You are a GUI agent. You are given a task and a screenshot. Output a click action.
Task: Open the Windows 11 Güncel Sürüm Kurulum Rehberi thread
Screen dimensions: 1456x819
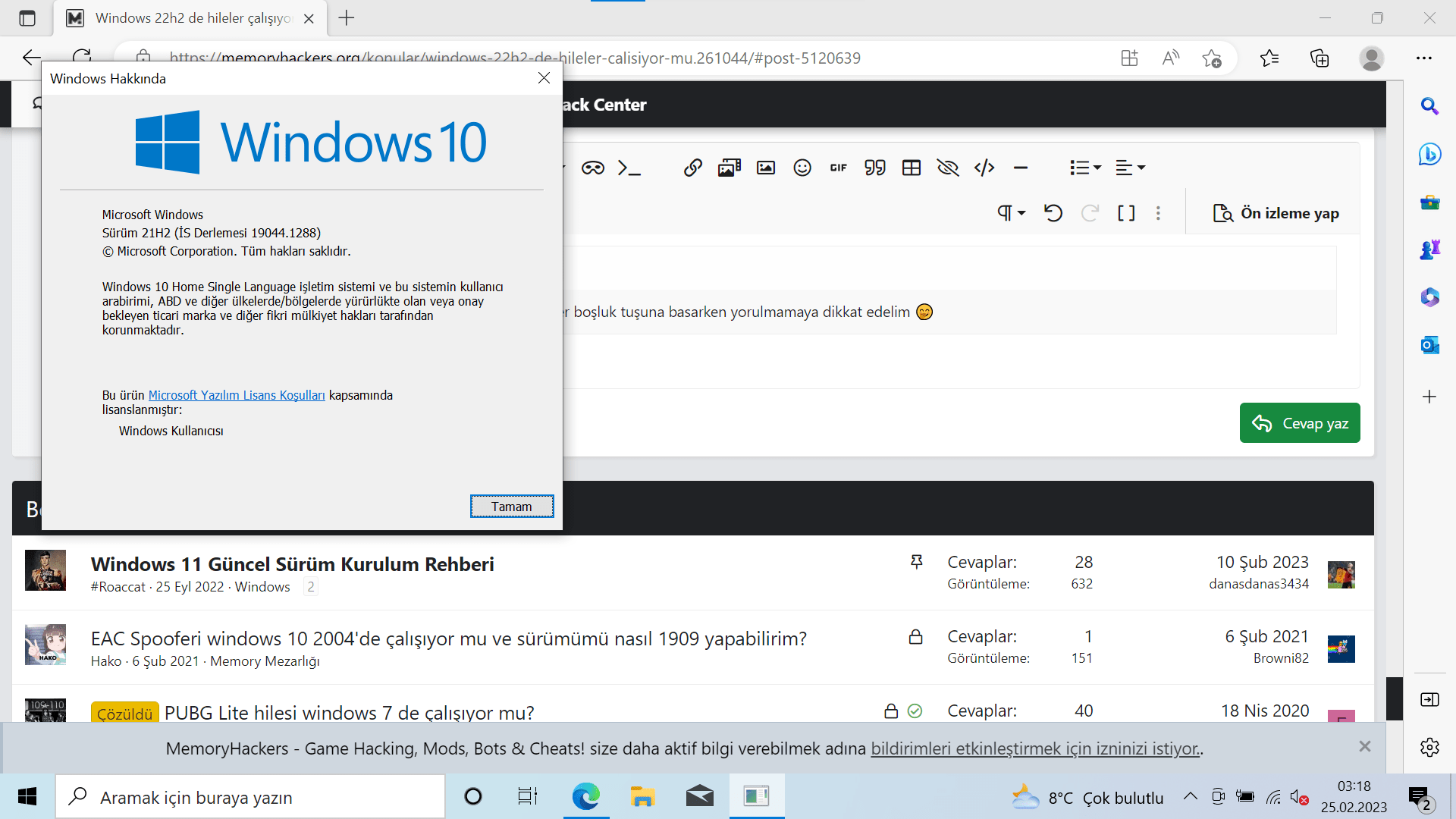pyautogui.click(x=293, y=564)
